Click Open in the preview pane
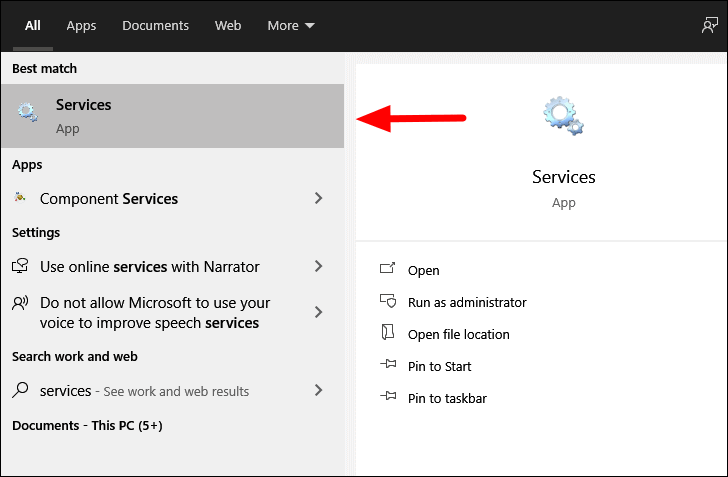The height and width of the screenshot is (477, 728). (423, 270)
